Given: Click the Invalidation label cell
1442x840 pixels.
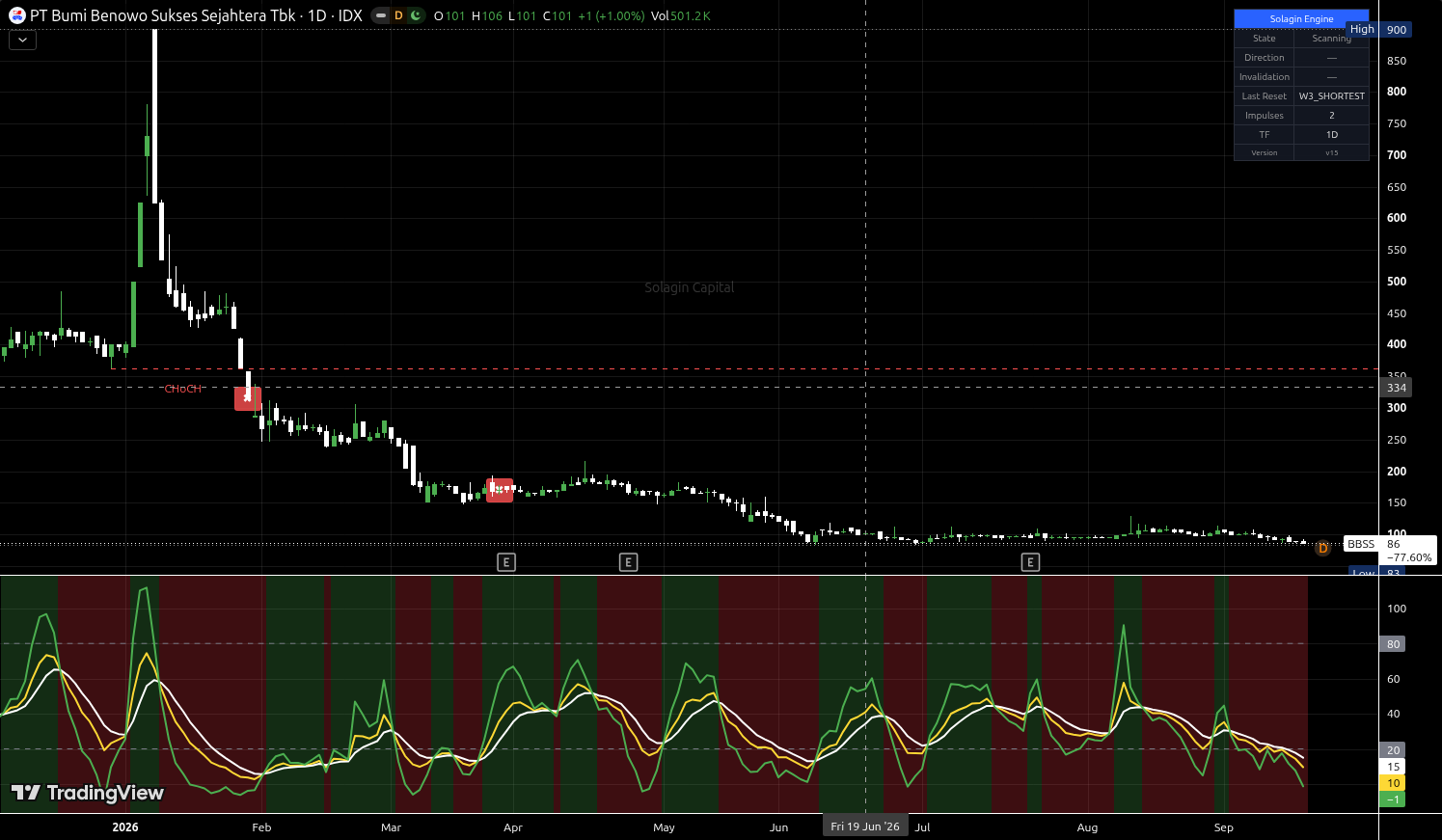Looking at the screenshot, I should pyautogui.click(x=1264, y=77).
